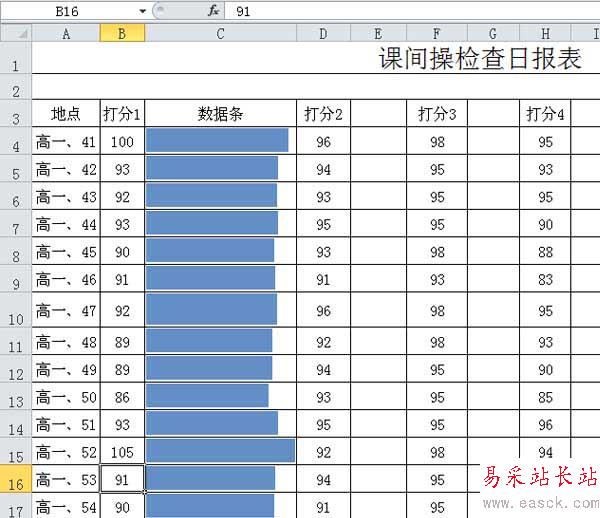600x518 pixels.
Task: Click cell 高一、42
Action: coord(66,169)
